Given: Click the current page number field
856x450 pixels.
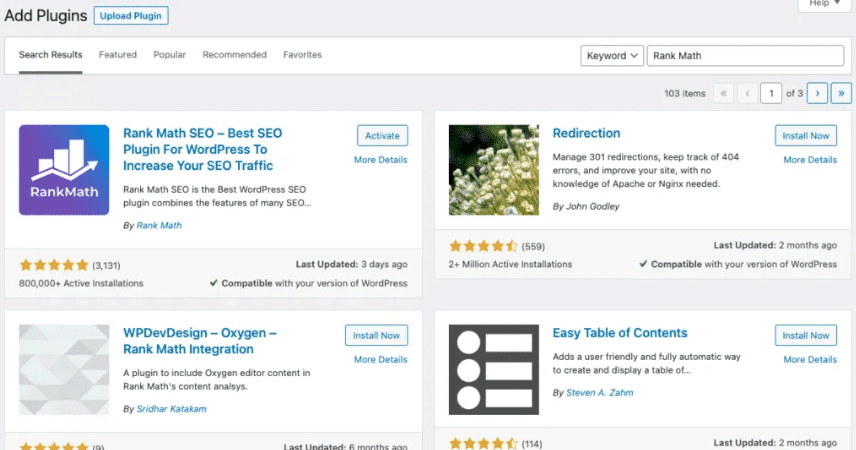Looking at the screenshot, I should click(771, 93).
